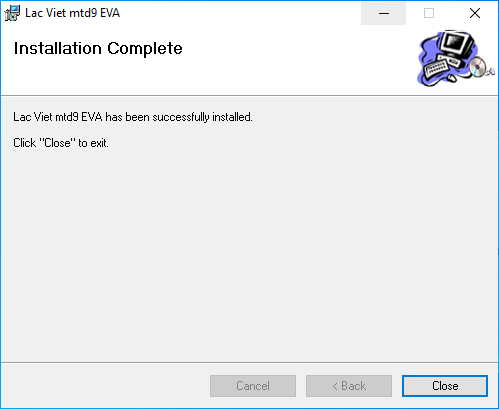The height and width of the screenshot is (409, 499).
Task: Click the mouse drawing in banner graphic
Action: pos(451,78)
